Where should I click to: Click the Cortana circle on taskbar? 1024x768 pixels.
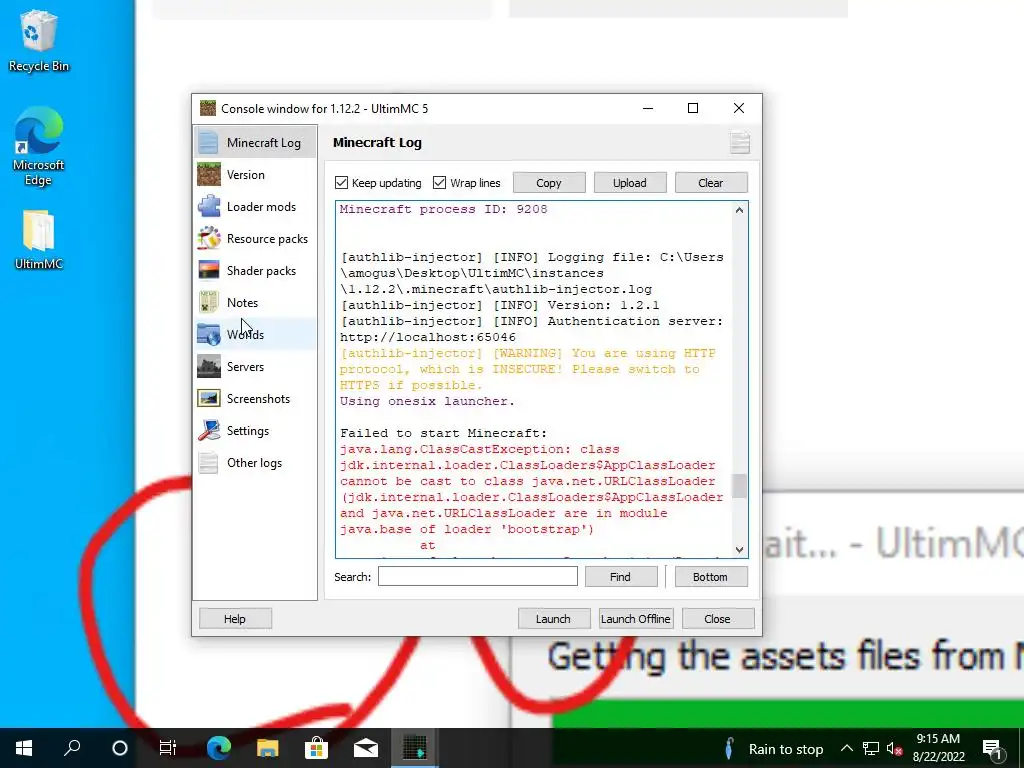click(x=120, y=748)
